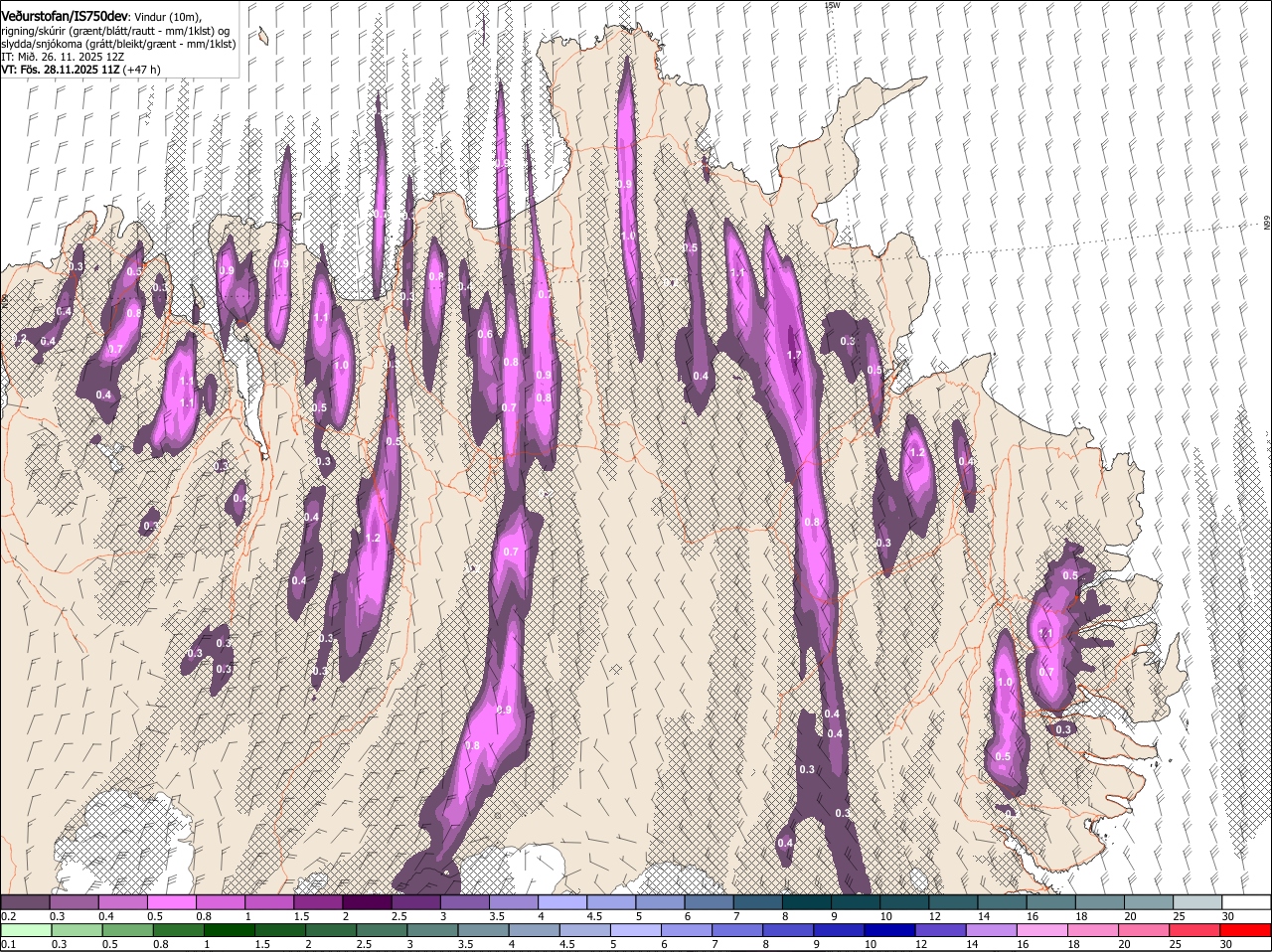The height and width of the screenshot is (952, 1272).
Task: Click the 4.5 label on the rain scale
Action: click(567, 944)
